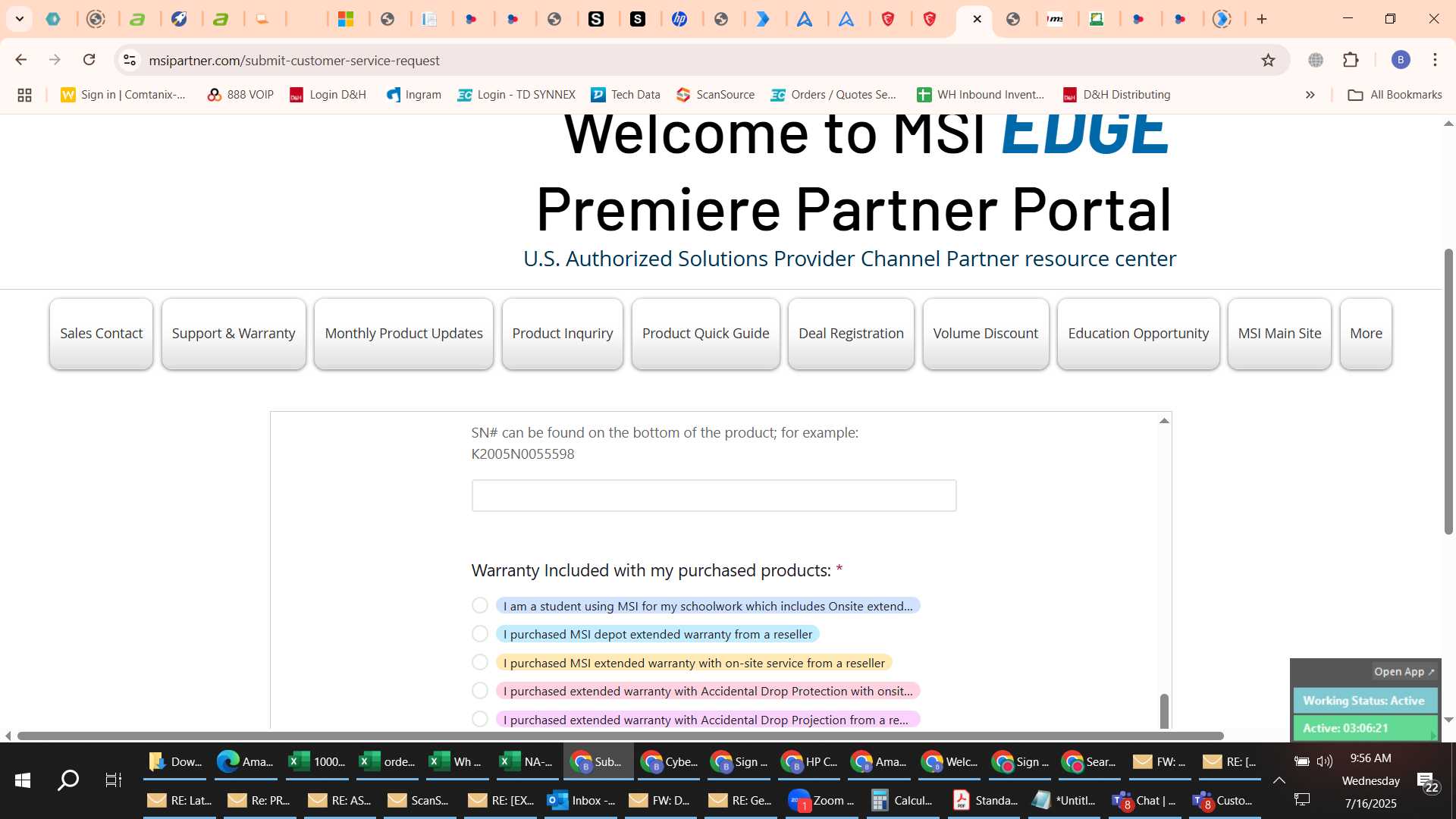Open the taskbar clock and date
The image size is (1456, 819).
coord(1370,780)
